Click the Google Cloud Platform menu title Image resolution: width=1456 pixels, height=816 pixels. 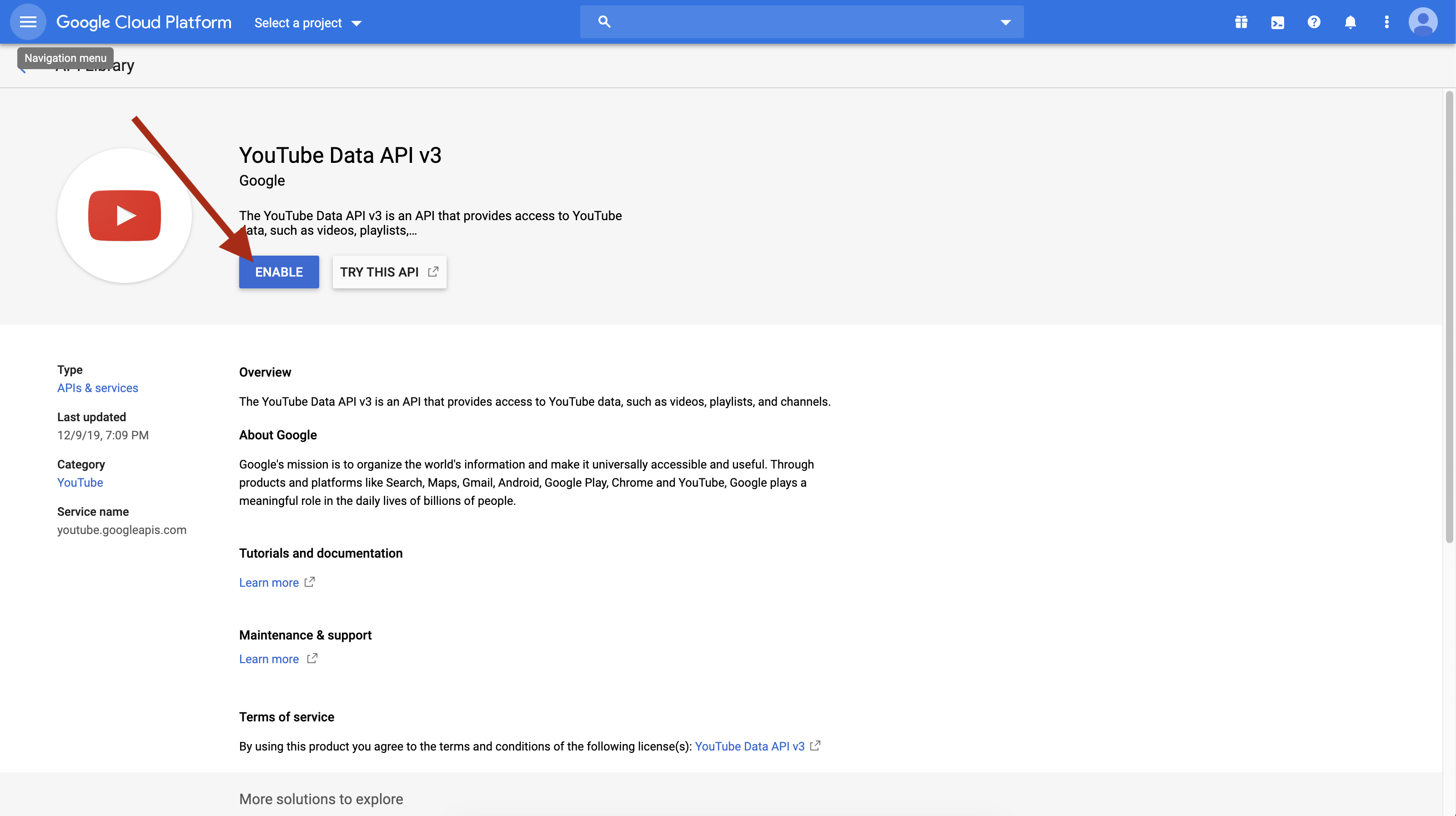click(144, 21)
